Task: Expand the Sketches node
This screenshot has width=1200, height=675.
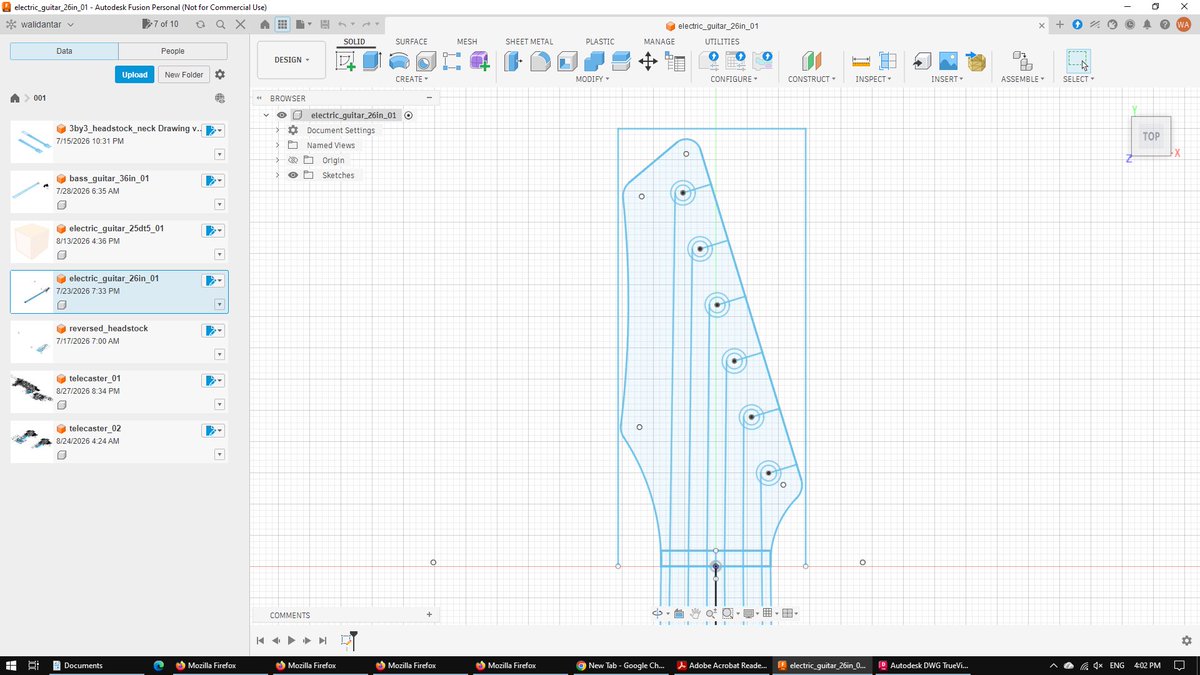Action: pos(277,175)
